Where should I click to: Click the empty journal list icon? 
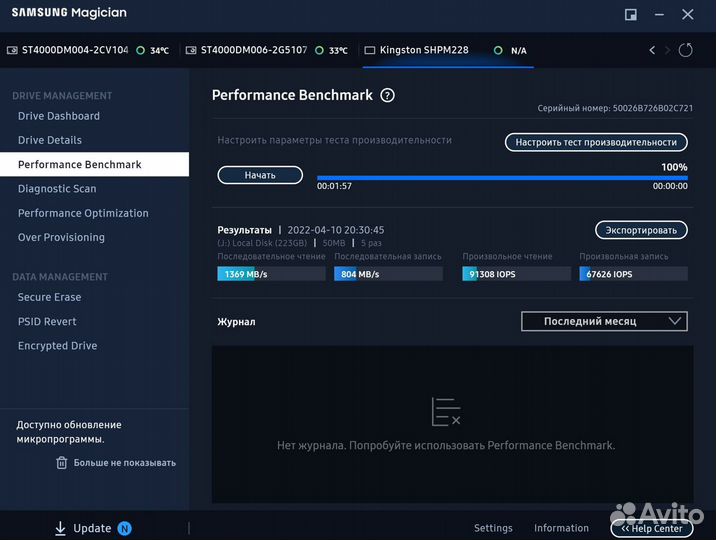446,411
